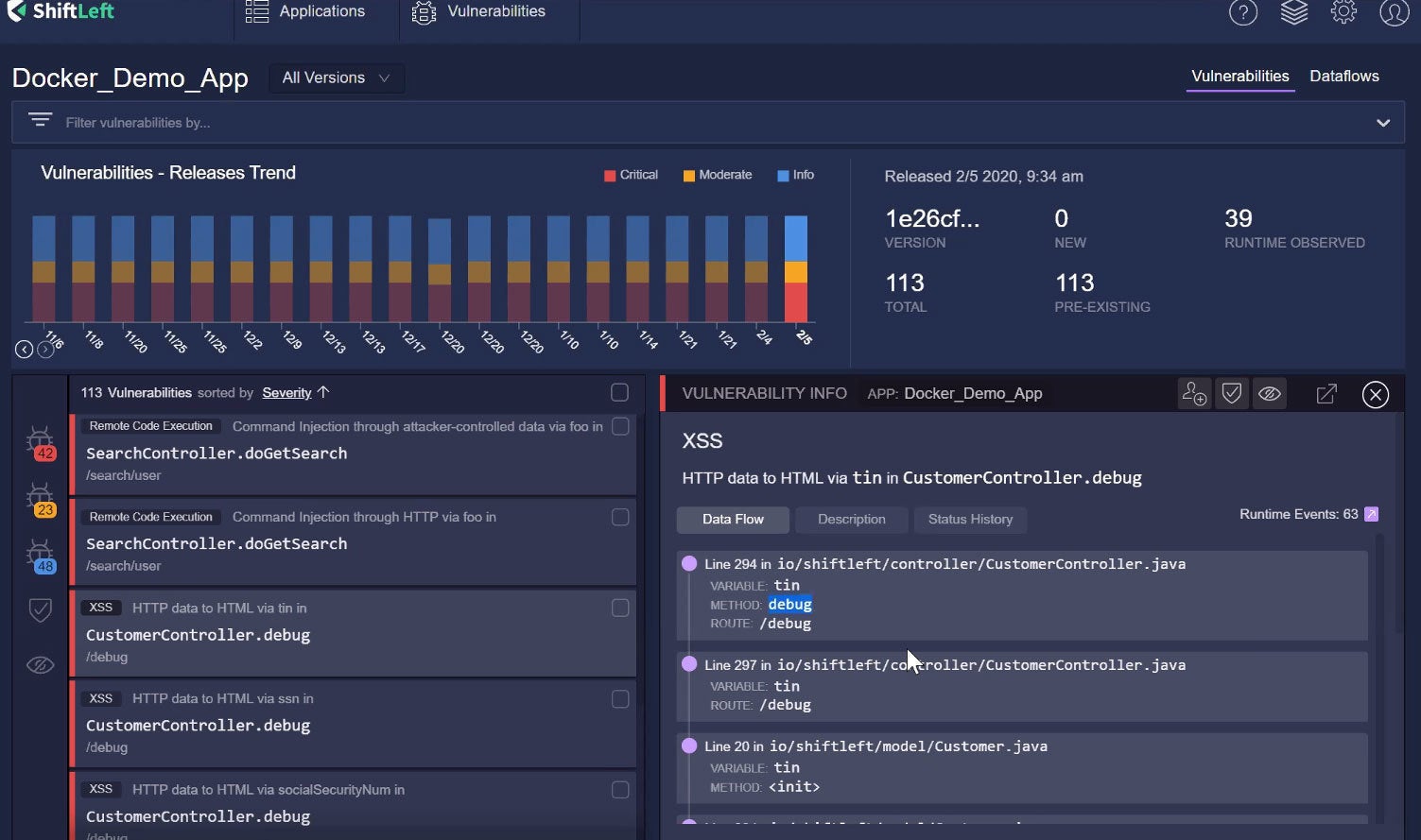Select the Description tab
This screenshot has height=840, width=1421.
click(x=851, y=519)
